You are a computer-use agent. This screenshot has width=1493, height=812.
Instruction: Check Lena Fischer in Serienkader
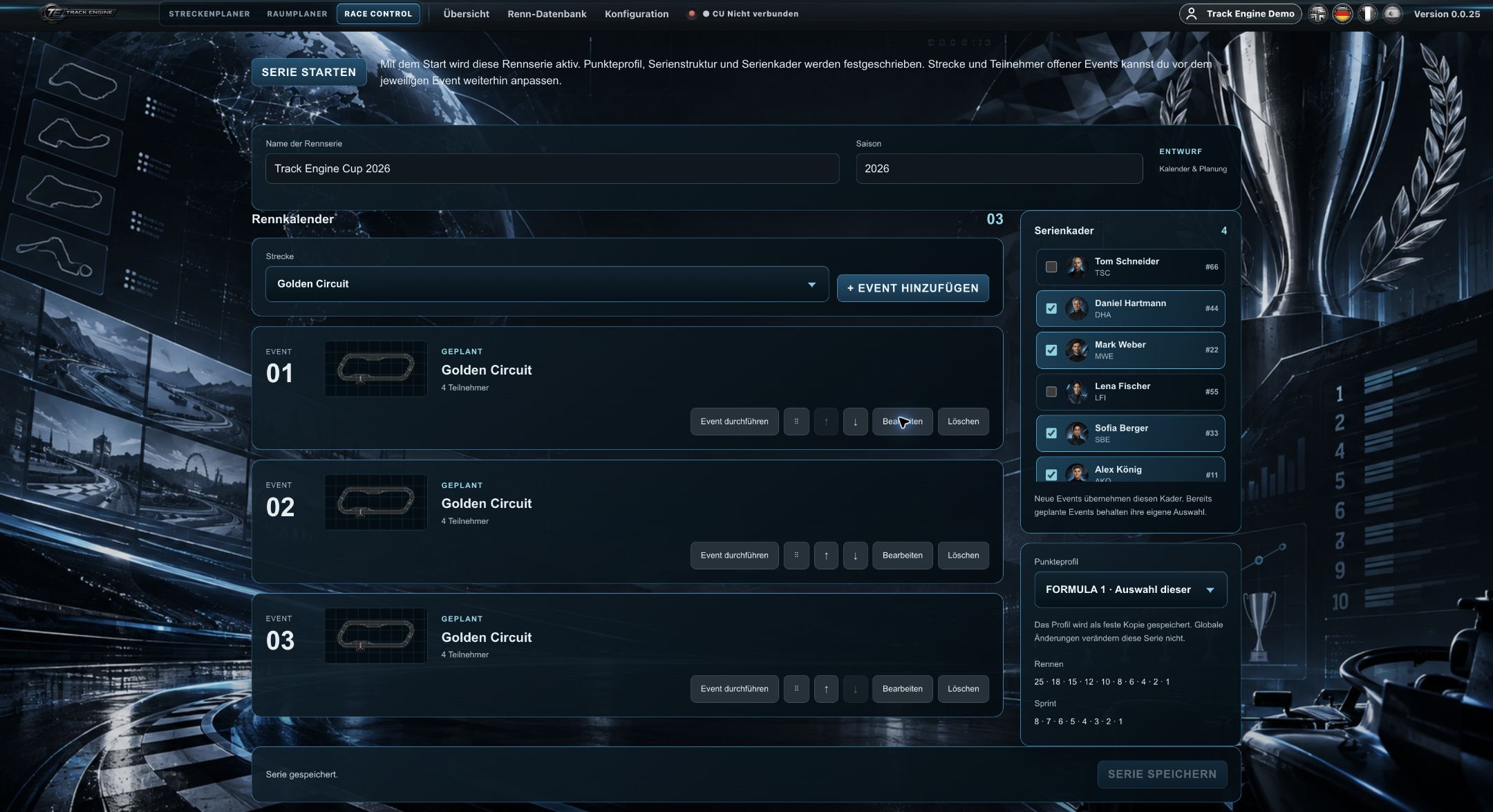[x=1051, y=392]
